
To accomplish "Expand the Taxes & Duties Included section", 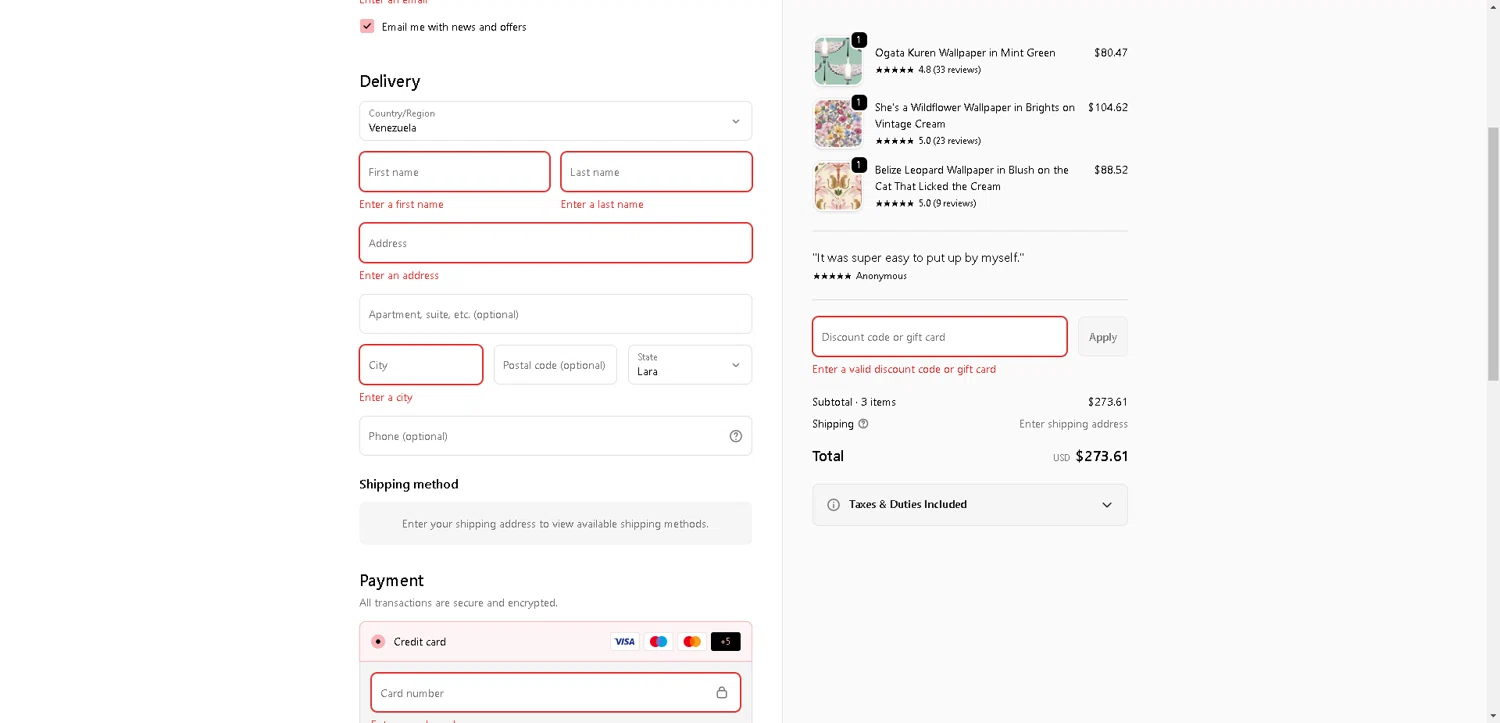I will click(970, 505).
